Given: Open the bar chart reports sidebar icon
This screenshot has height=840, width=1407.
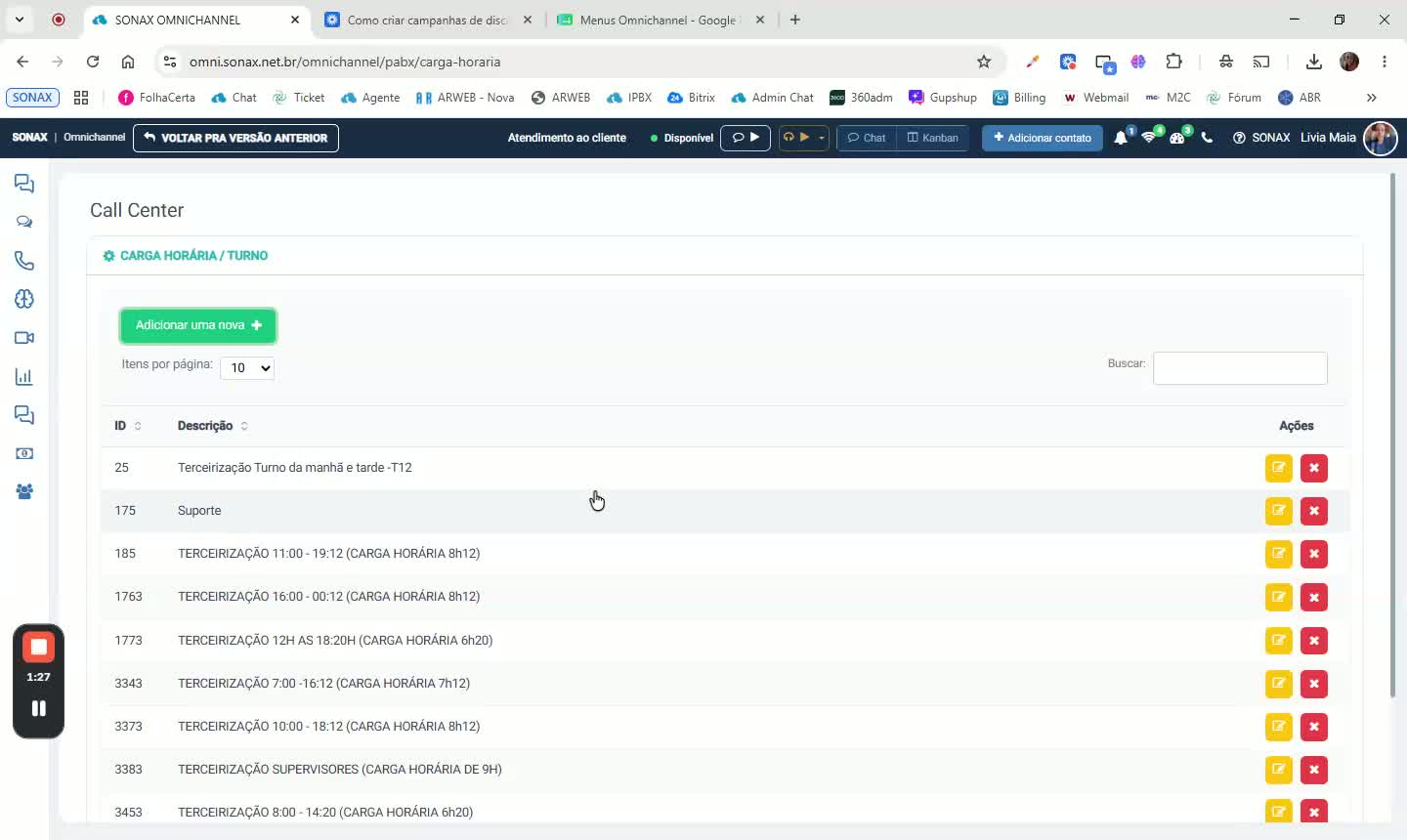Looking at the screenshot, I should pos(24,377).
